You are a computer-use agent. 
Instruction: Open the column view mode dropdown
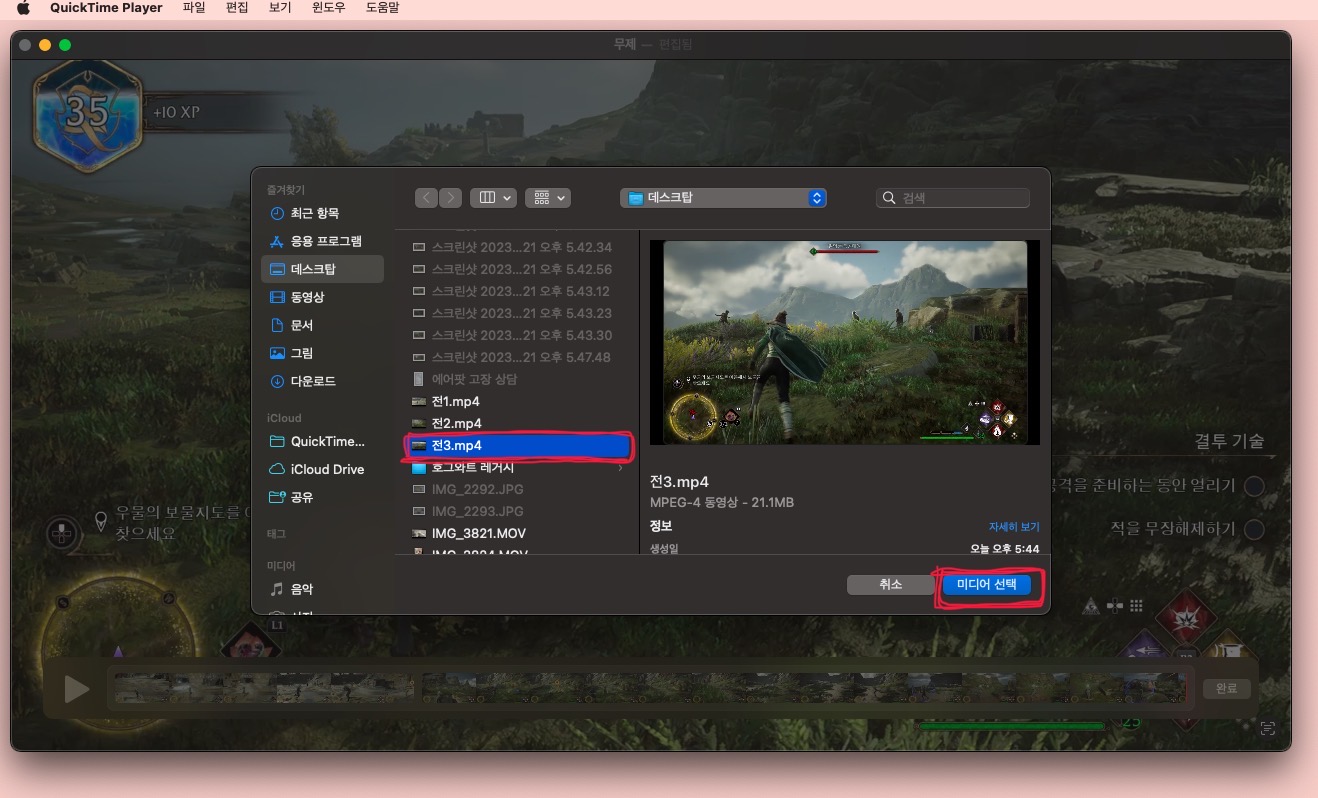point(493,198)
